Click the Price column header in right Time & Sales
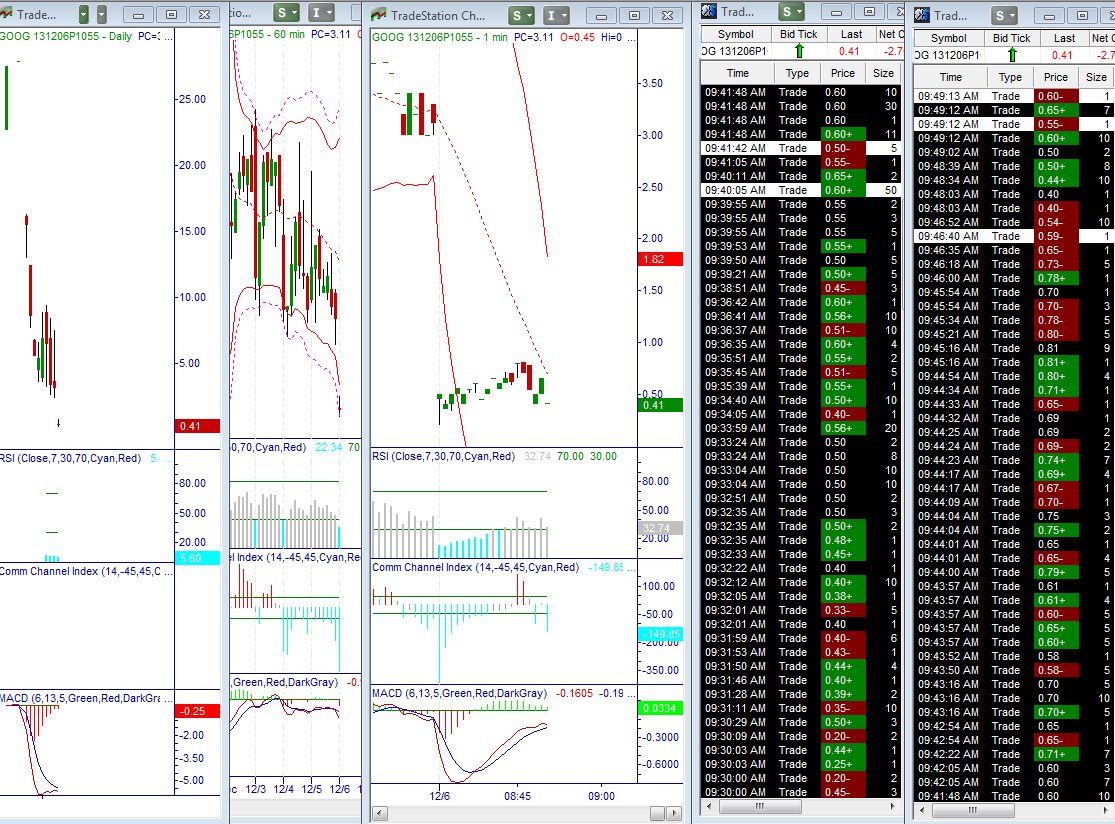This screenshot has width=1115, height=824. pyautogui.click(x=1055, y=77)
